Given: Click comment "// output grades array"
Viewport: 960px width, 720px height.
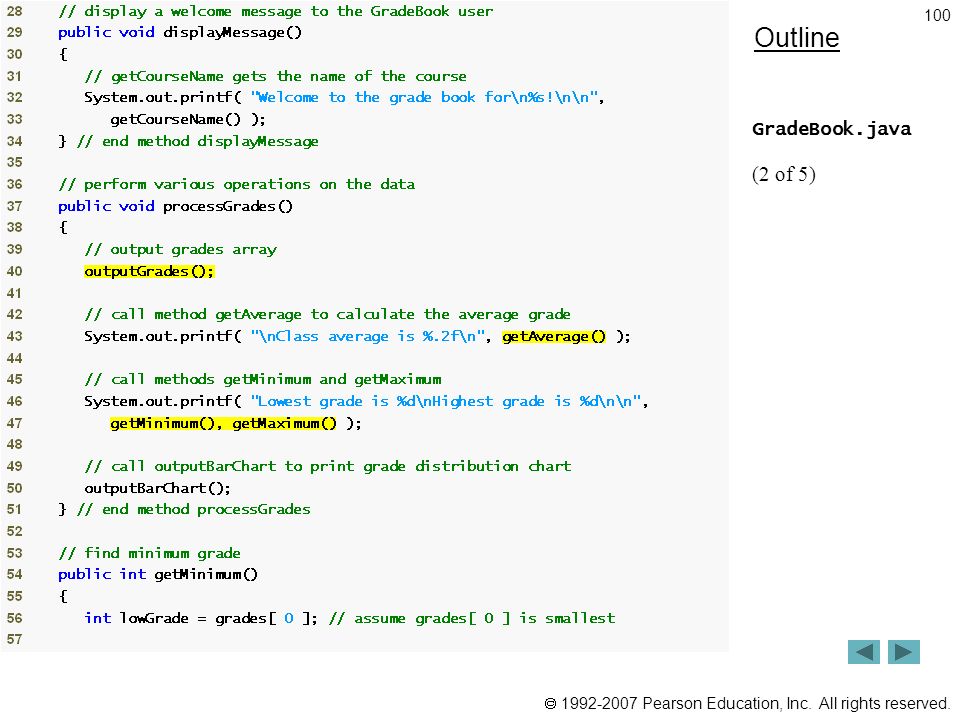Looking at the screenshot, I should click(x=181, y=249).
